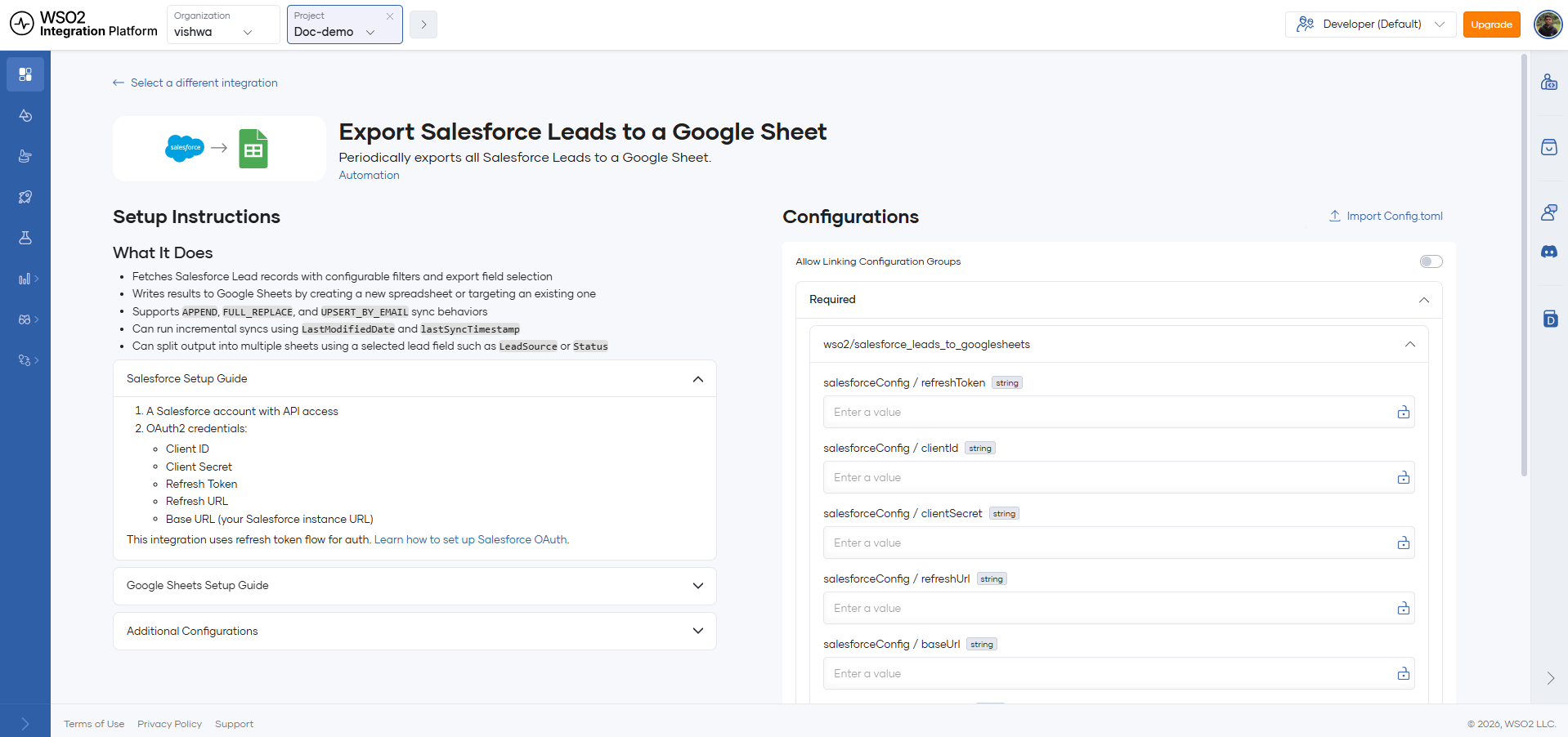Click the 'Setup Instructions' heading
The height and width of the screenshot is (737, 1568).
[x=196, y=217]
